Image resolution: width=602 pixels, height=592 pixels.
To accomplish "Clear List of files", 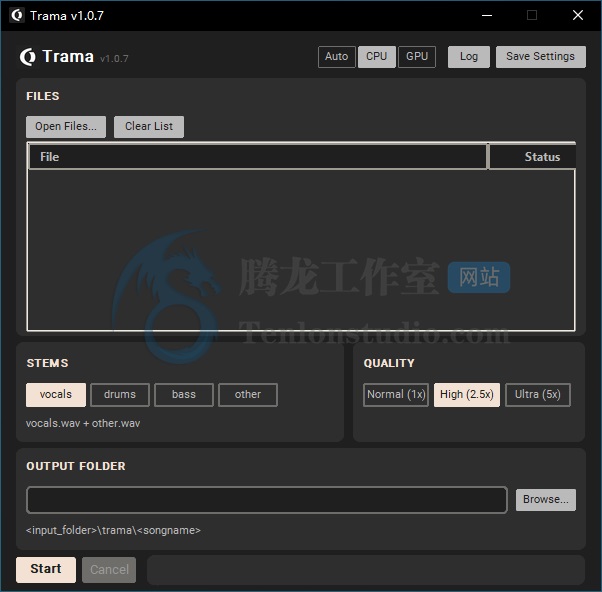I will point(149,127).
